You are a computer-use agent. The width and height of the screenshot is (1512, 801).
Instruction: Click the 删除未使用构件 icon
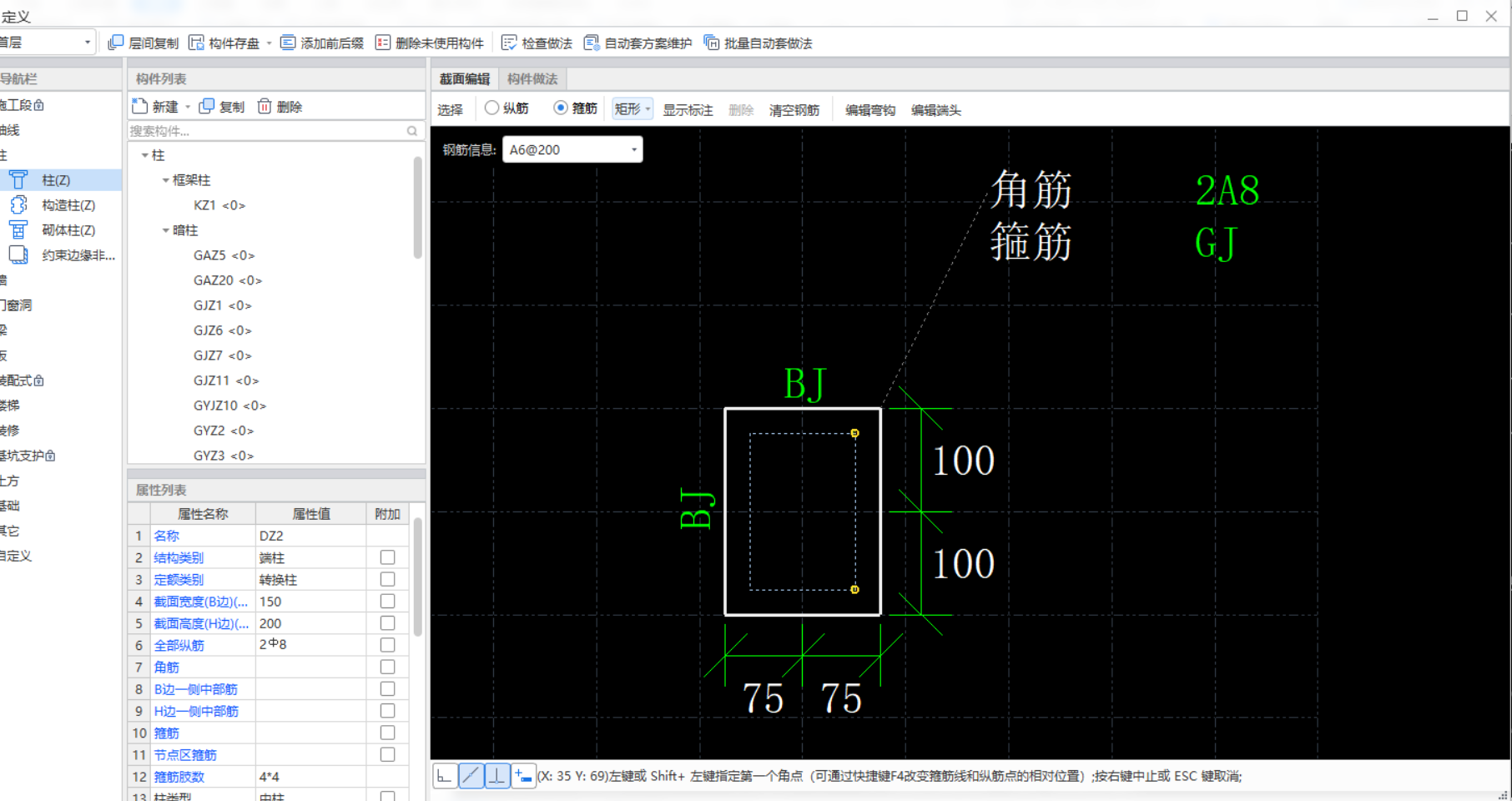383,43
